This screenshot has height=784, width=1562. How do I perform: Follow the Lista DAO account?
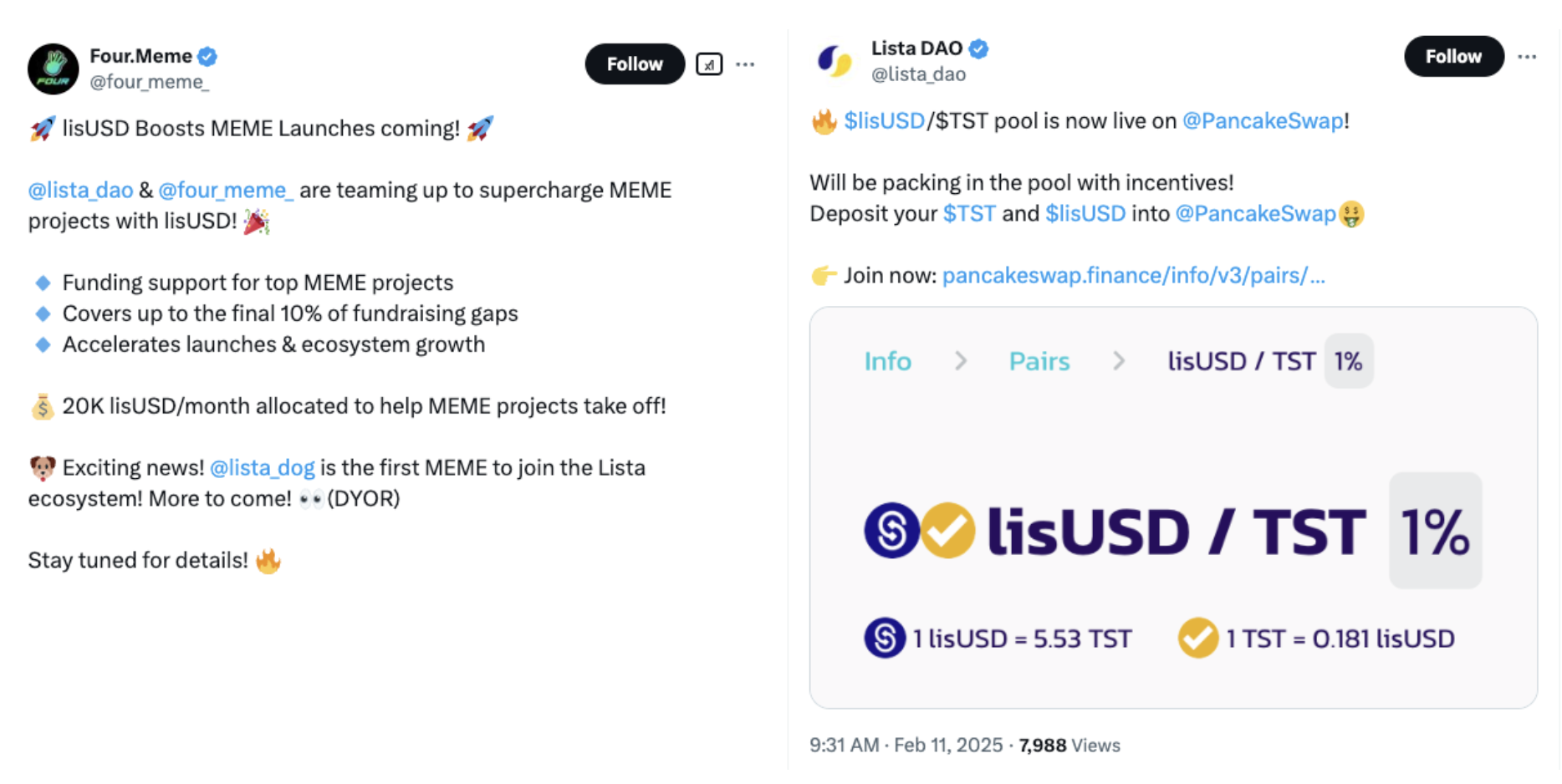(1453, 57)
